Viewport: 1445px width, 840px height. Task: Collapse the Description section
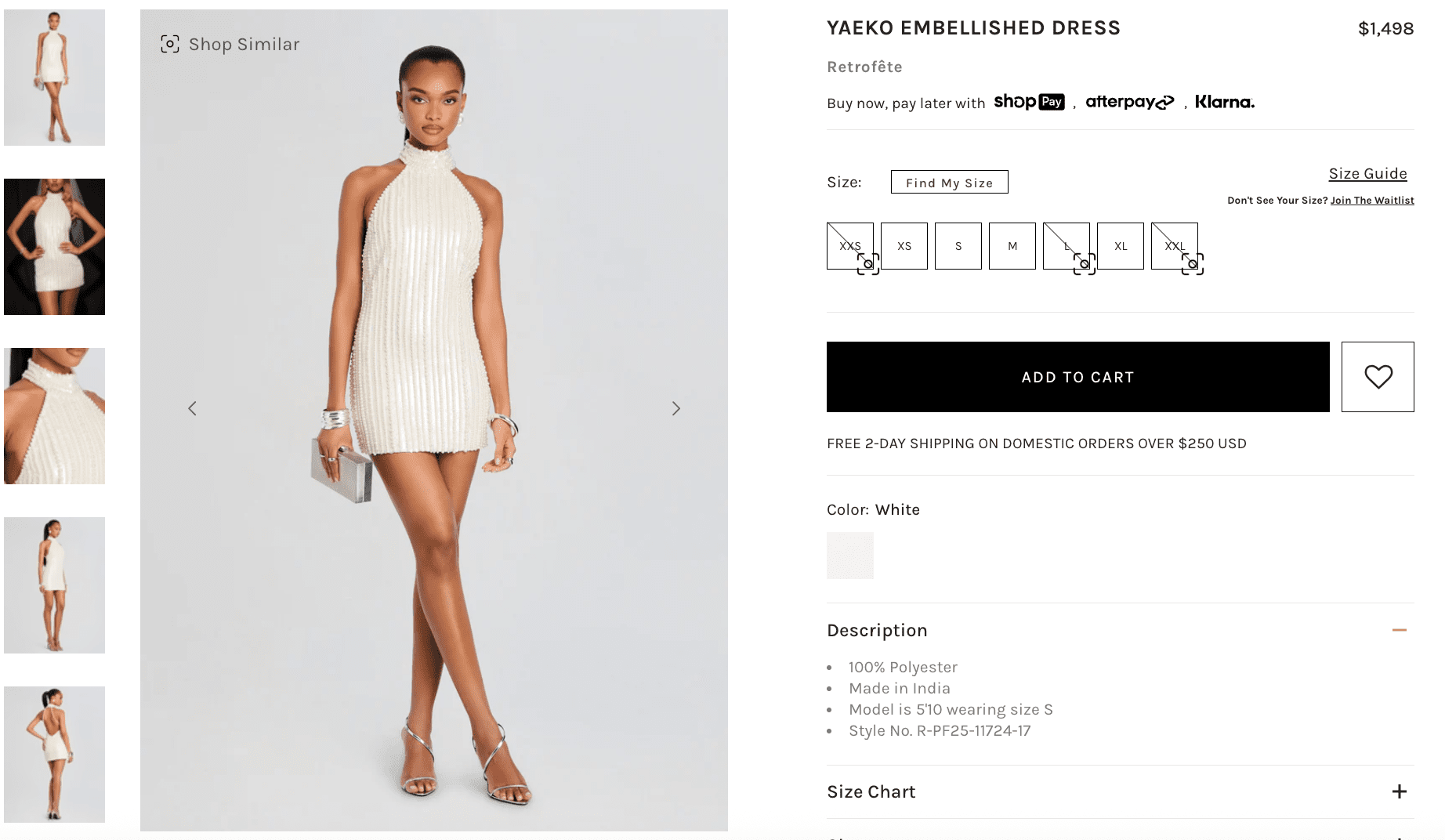1400,630
